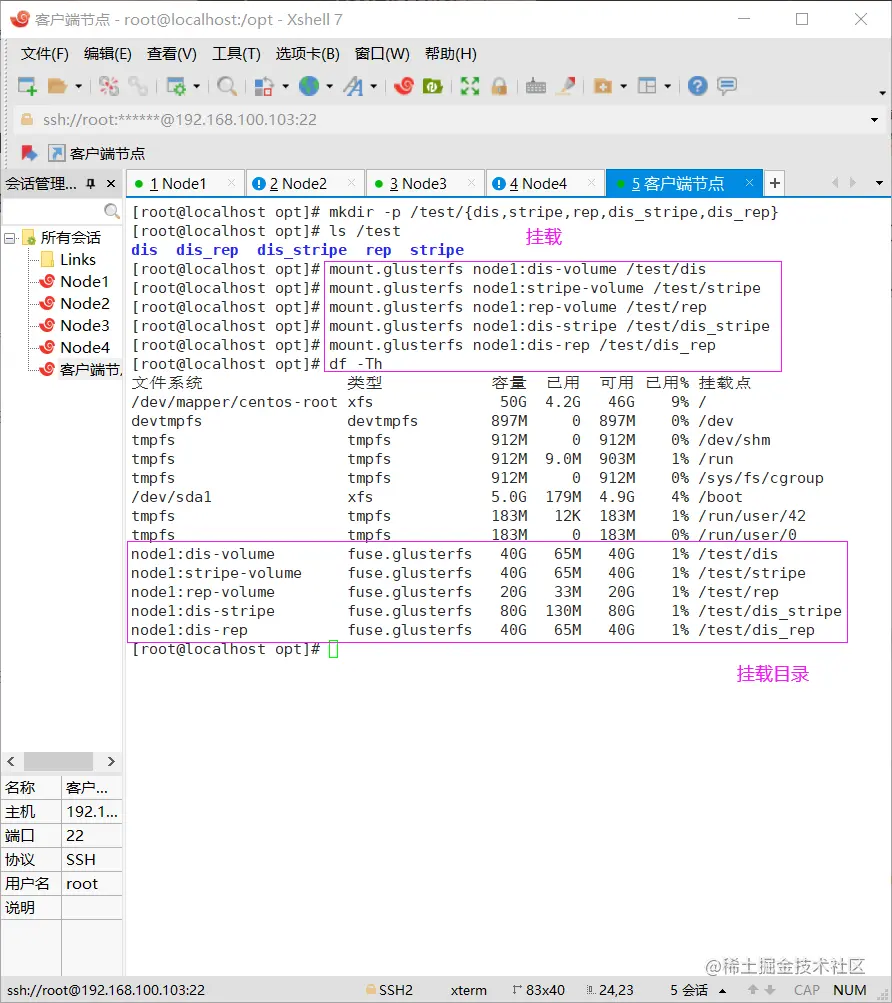Open the 查看(V) menu
The height and width of the screenshot is (1003, 892).
coord(171,54)
